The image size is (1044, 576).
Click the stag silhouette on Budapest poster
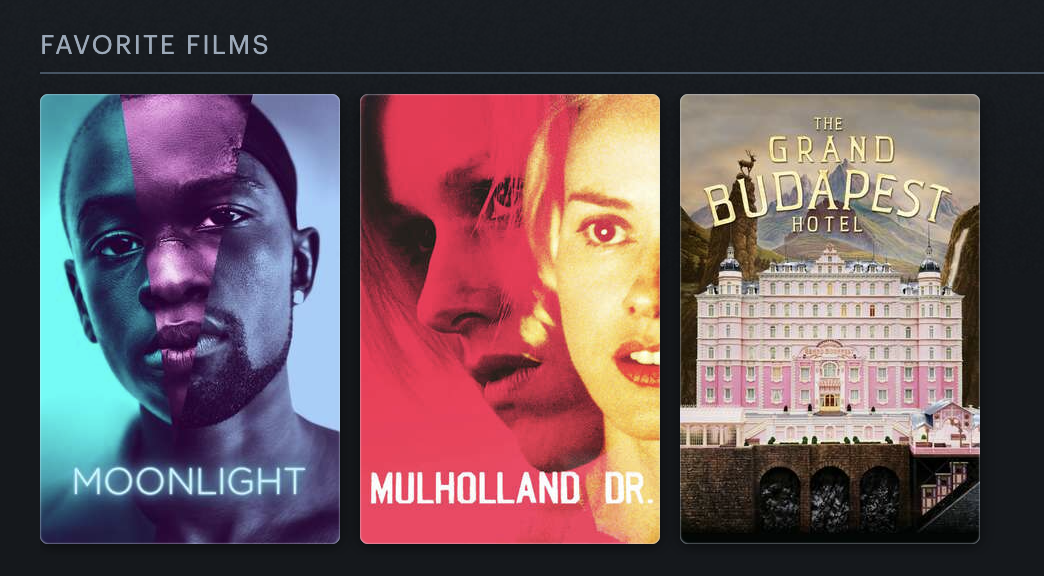pyautogui.click(x=748, y=162)
